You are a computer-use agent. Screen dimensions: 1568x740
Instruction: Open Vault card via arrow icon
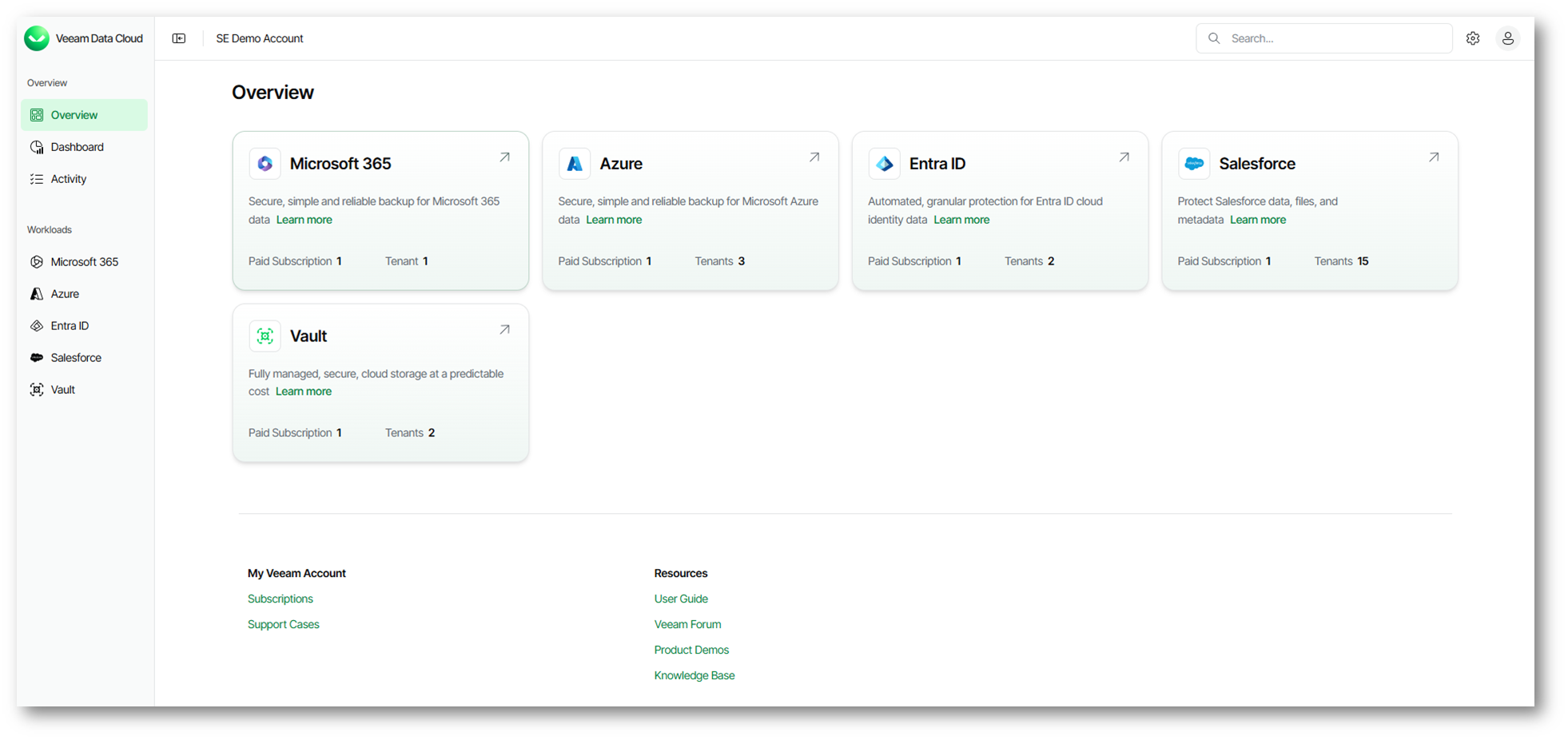(504, 329)
